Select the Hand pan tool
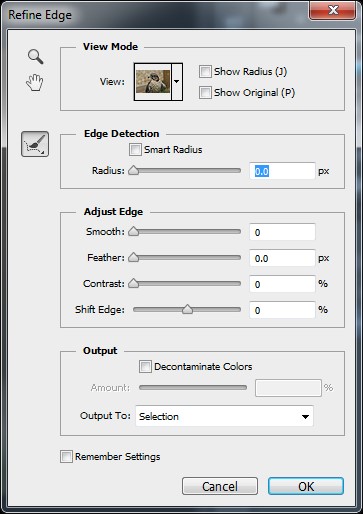This screenshot has height=514, width=363. (x=35, y=83)
